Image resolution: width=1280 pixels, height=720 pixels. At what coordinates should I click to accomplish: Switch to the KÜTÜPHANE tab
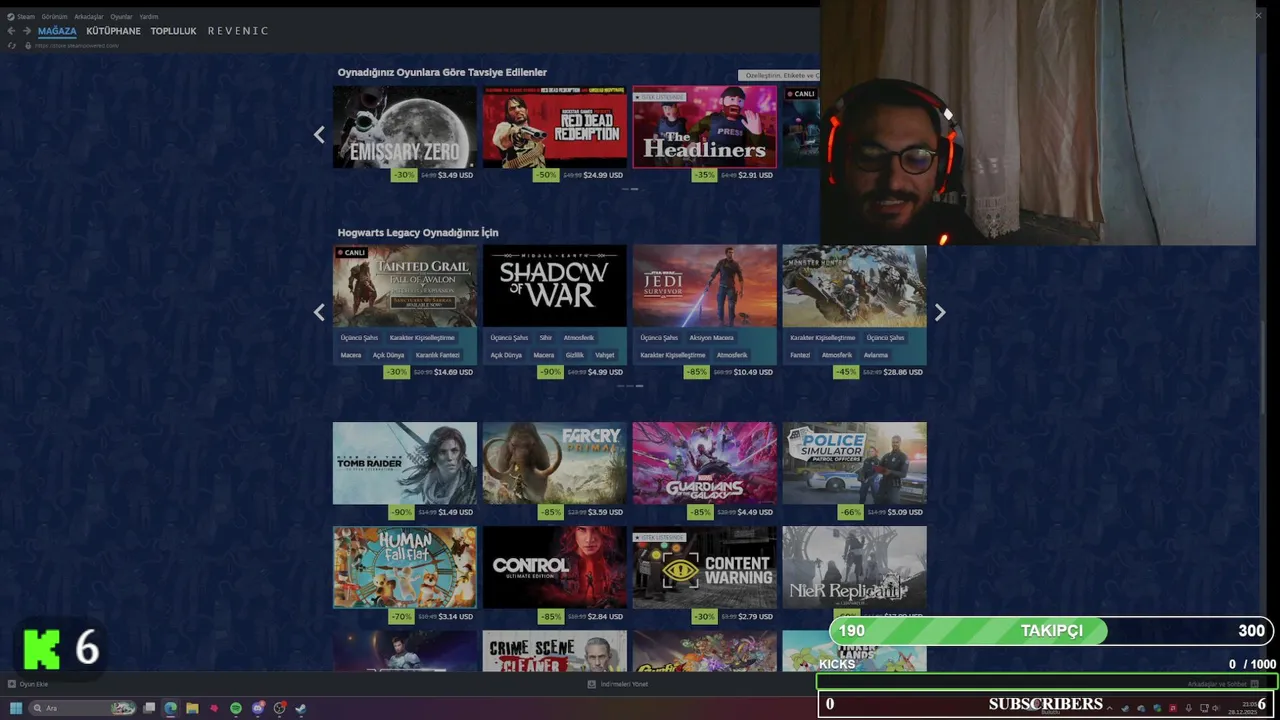click(x=113, y=31)
